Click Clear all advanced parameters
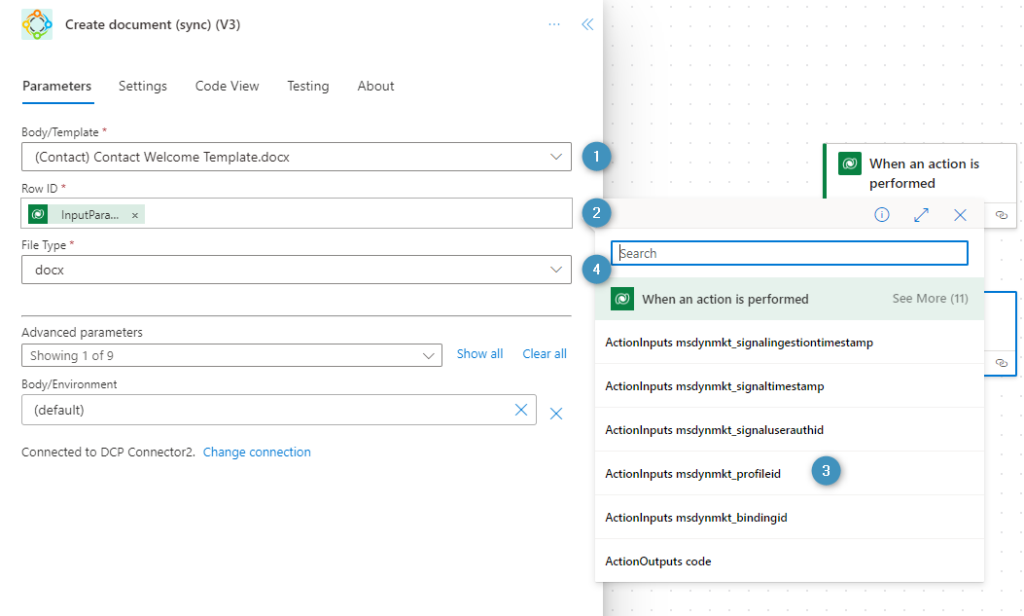The height and width of the screenshot is (616, 1024). coord(545,353)
